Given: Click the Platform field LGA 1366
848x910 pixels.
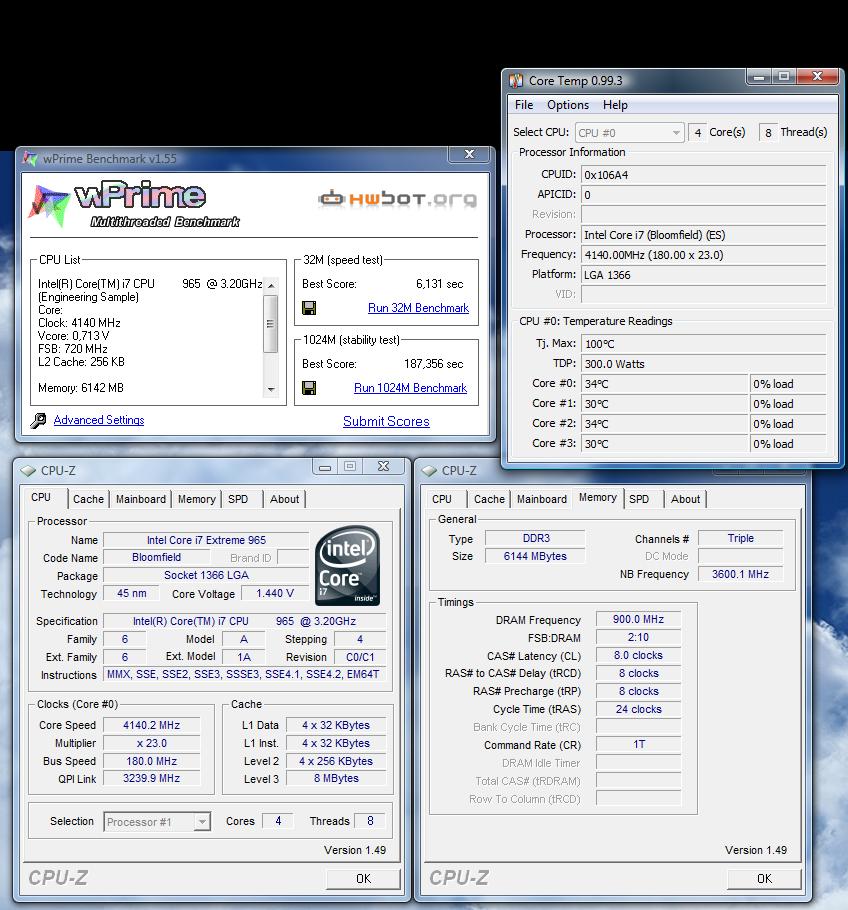Looking at the screenshot, I should (x=703, y=275).
